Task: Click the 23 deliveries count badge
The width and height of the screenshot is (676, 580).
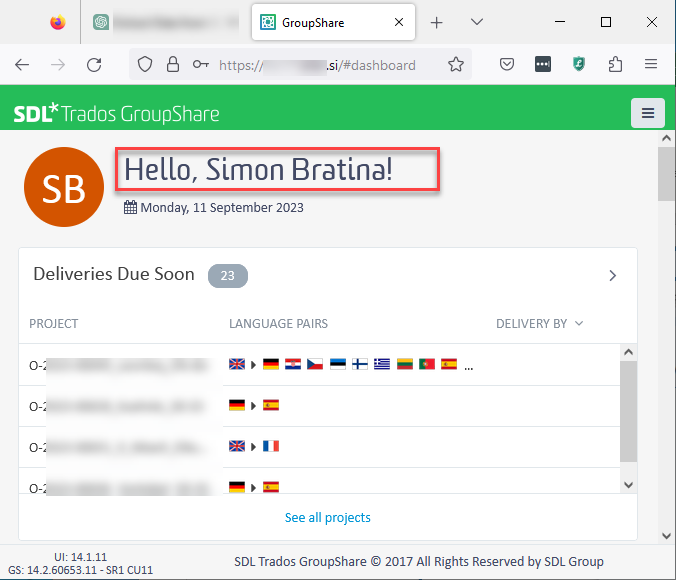Action: pyautogui.click(x=228, y=276)
